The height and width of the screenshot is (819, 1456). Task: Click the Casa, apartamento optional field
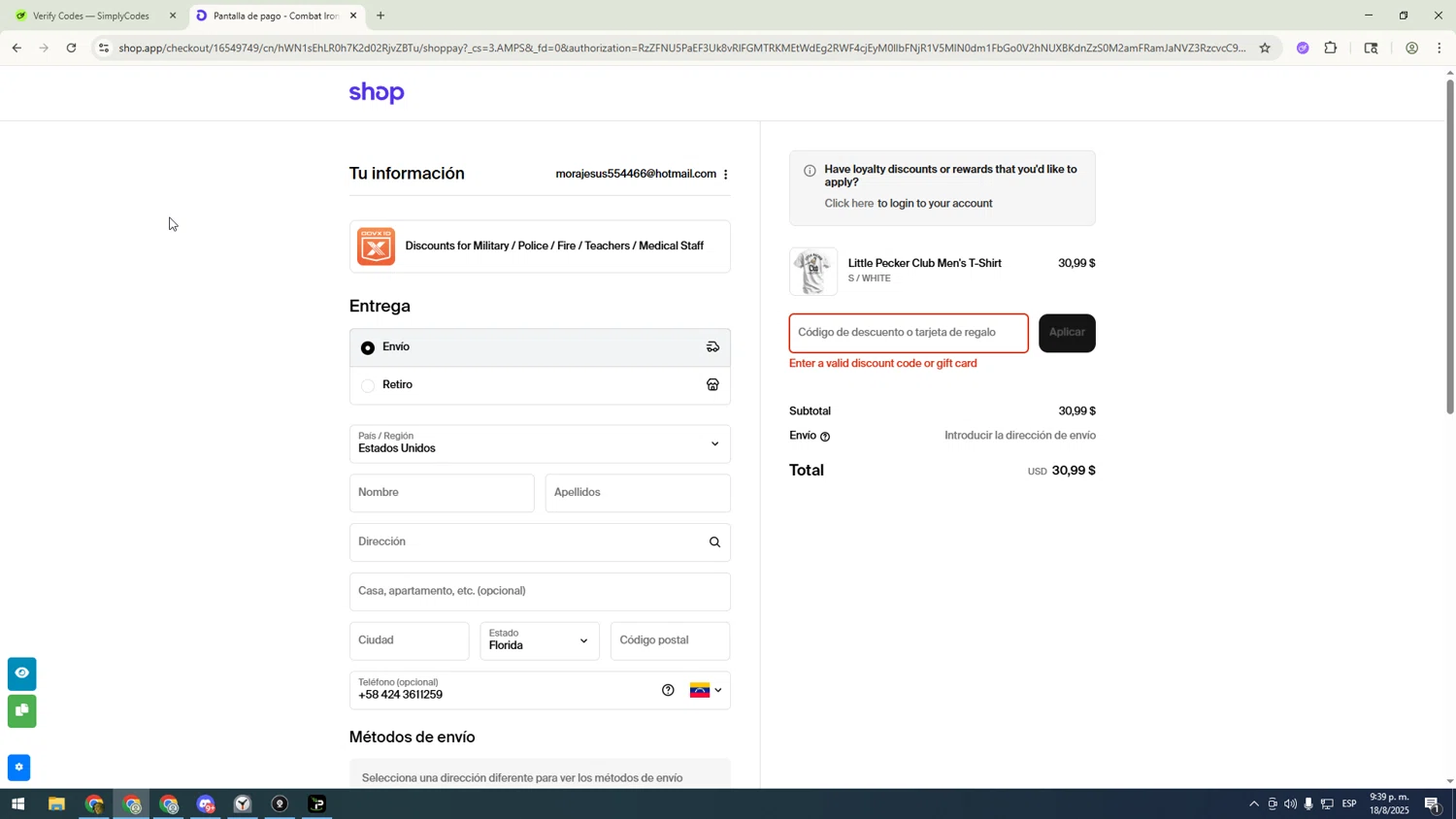[540, 592]
